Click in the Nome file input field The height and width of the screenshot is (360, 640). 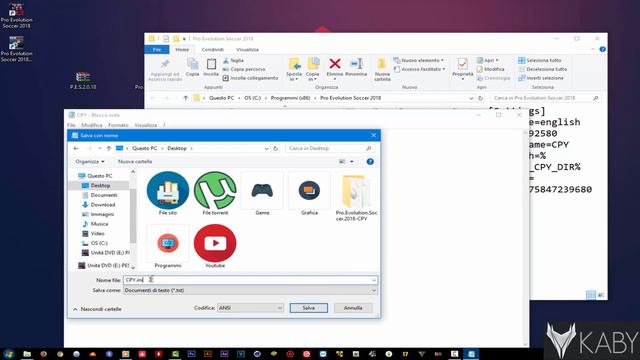coord(250,280)
